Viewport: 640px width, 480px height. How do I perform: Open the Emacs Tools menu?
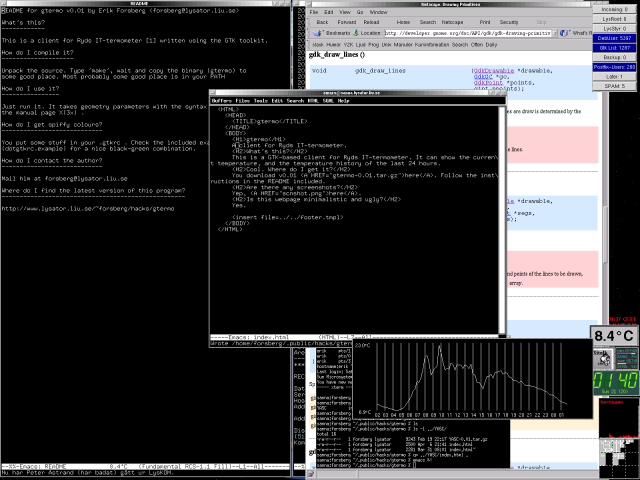pyautogui.click(x=261, y=101)
